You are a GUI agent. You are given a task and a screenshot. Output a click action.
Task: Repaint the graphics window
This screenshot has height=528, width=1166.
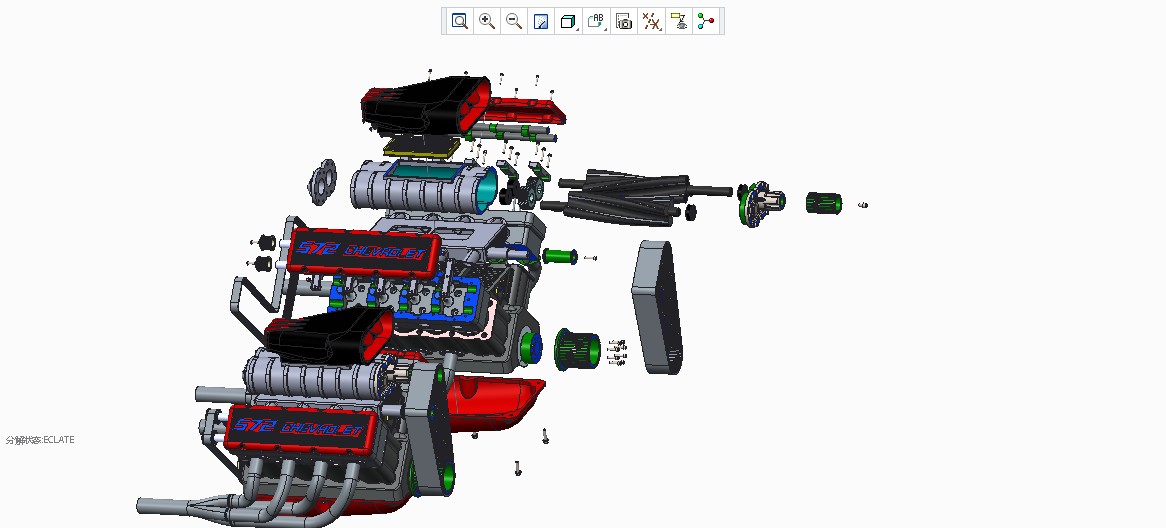(541, 21)
